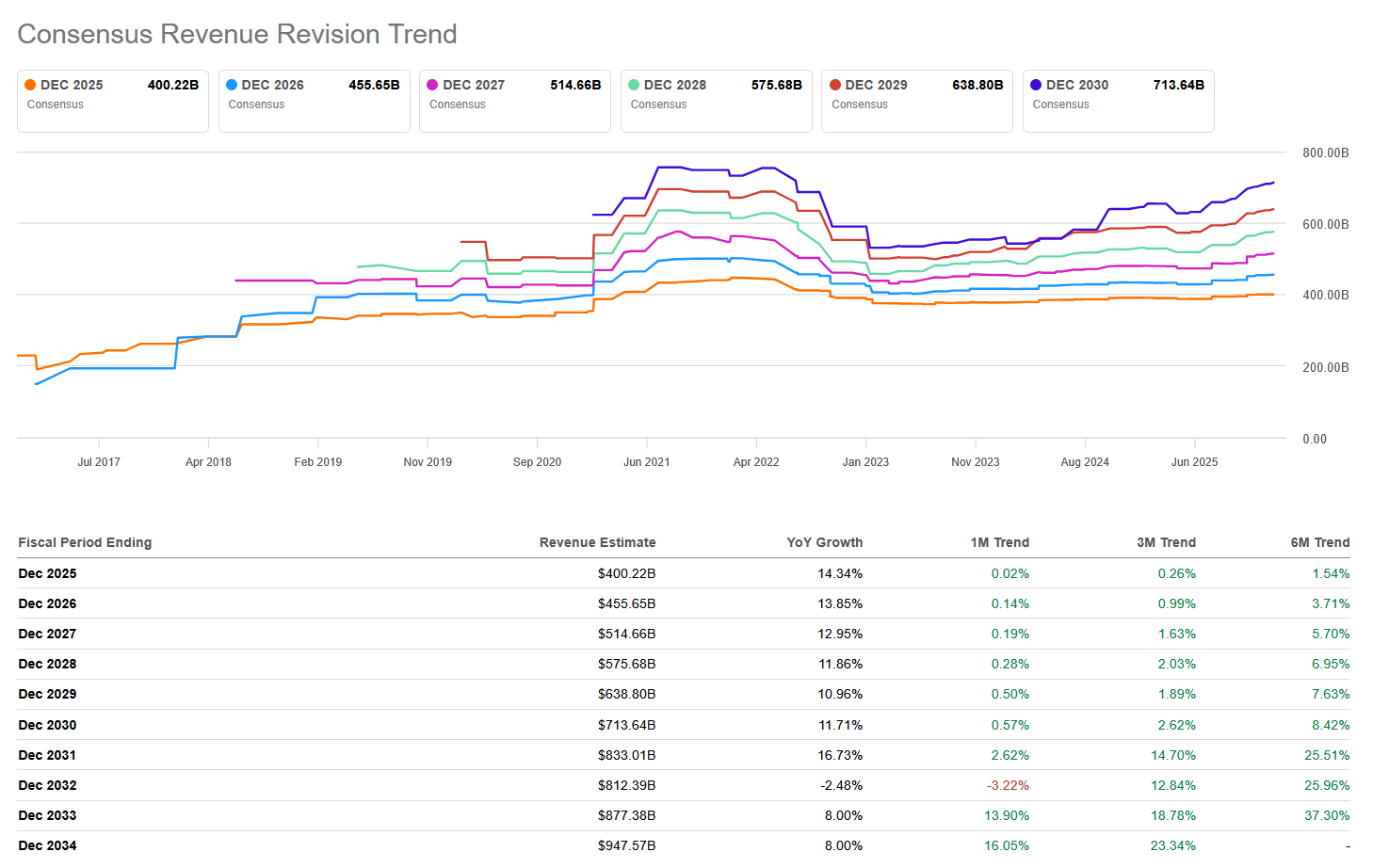The image size is (1373, 868).
Task: Click the purple DEC 2030 legend dot
Action: coord(1036,85)
